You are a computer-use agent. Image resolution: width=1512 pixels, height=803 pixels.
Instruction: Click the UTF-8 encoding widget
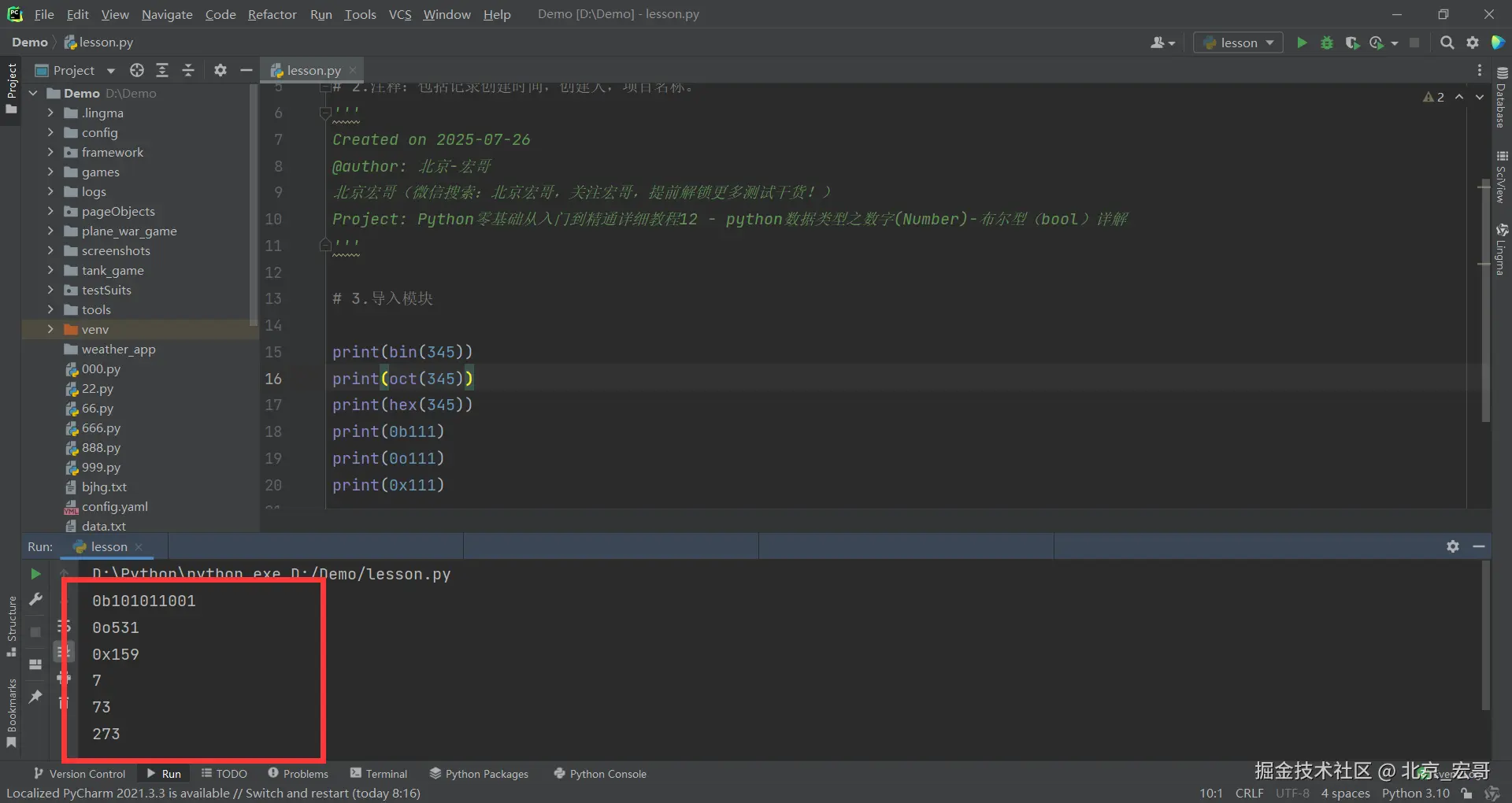(1292, 794)
